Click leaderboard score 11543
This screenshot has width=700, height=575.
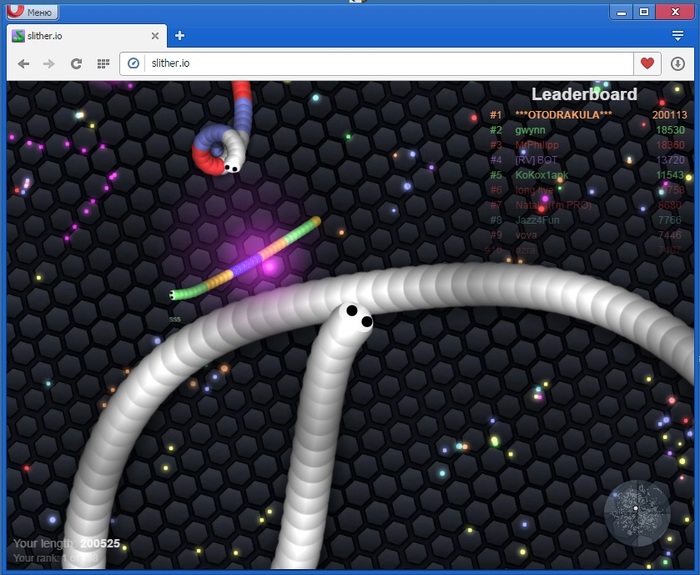click(670, 175)
